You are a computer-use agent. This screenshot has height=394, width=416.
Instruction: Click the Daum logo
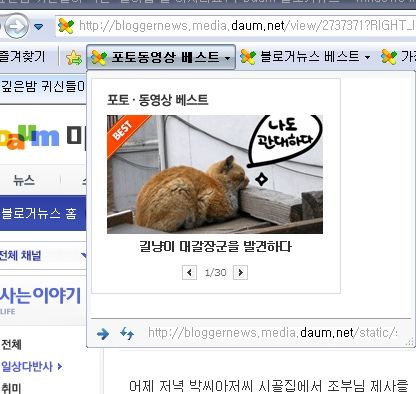click(30, 137)
